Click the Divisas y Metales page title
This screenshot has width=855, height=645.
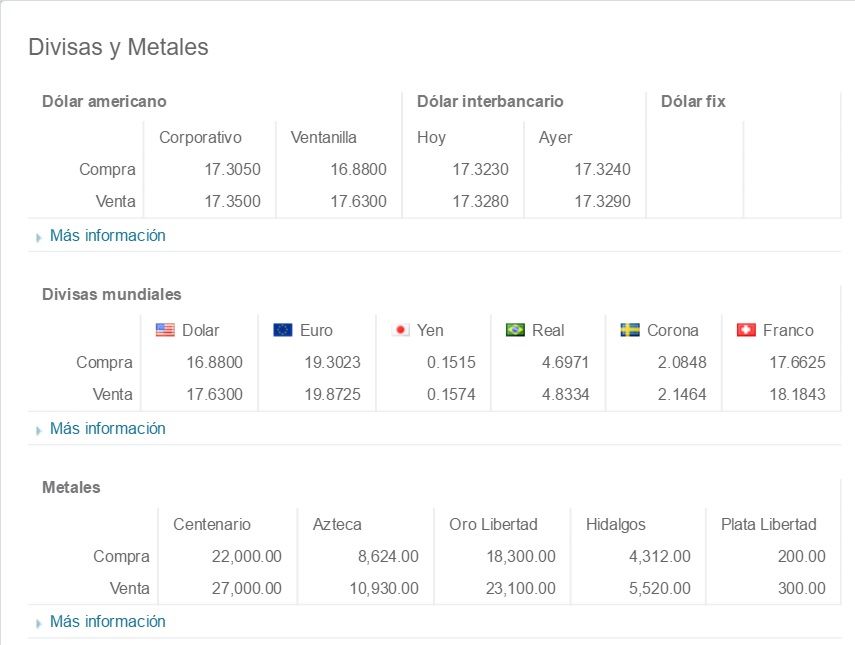coord(120,47)
